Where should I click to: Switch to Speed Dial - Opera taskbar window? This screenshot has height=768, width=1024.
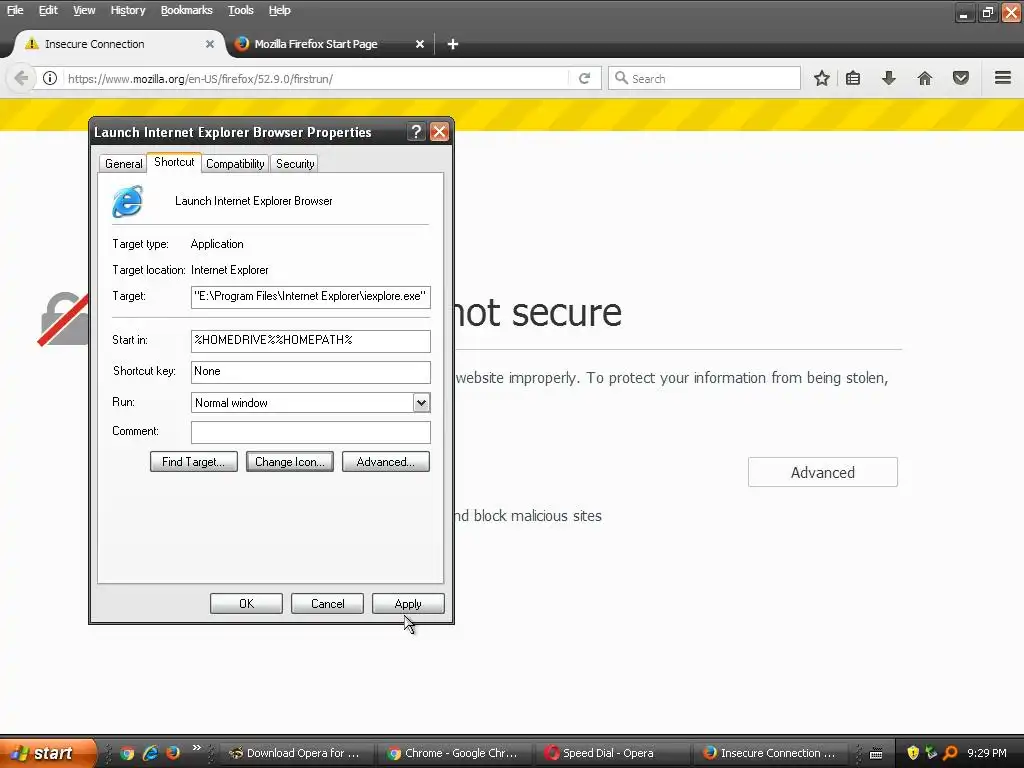[x=613, y=753]
